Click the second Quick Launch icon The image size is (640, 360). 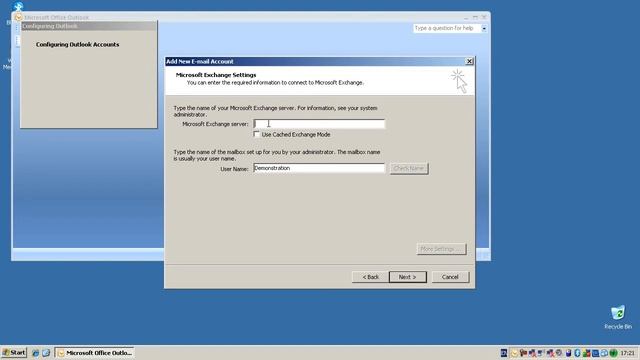[46, 353]
